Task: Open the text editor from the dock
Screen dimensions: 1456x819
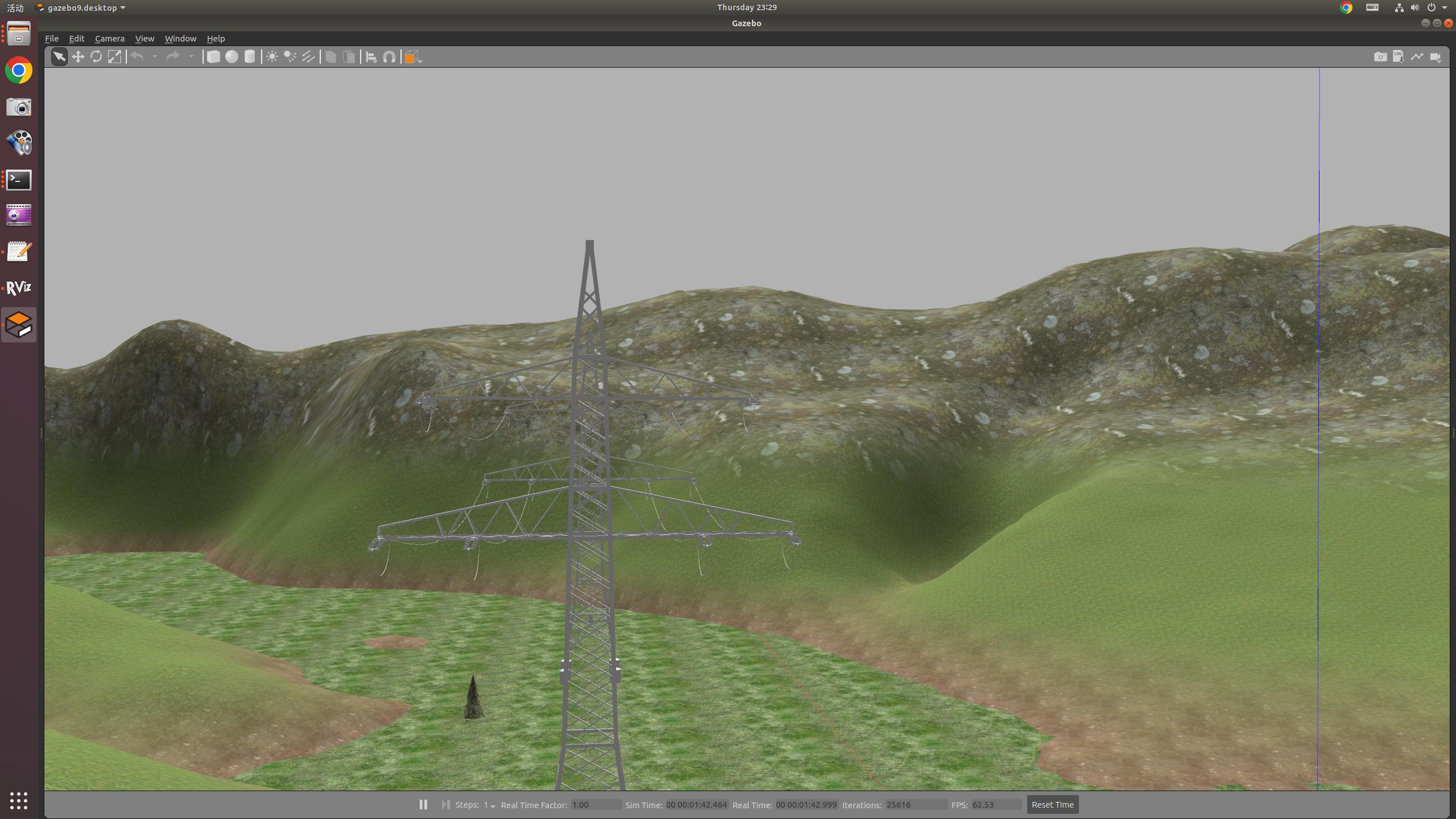Action: [19, 251]
